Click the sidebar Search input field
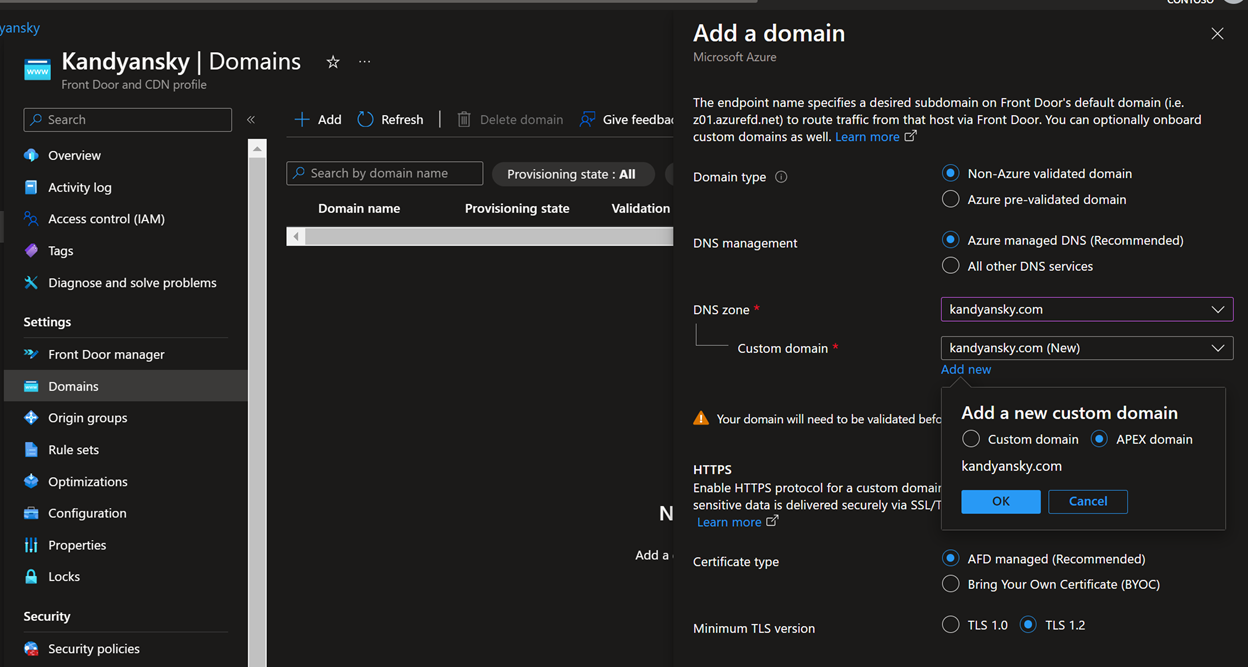The height and width of the screenshot is (667, 1248). pyautogui.click(x=128, y=120)
